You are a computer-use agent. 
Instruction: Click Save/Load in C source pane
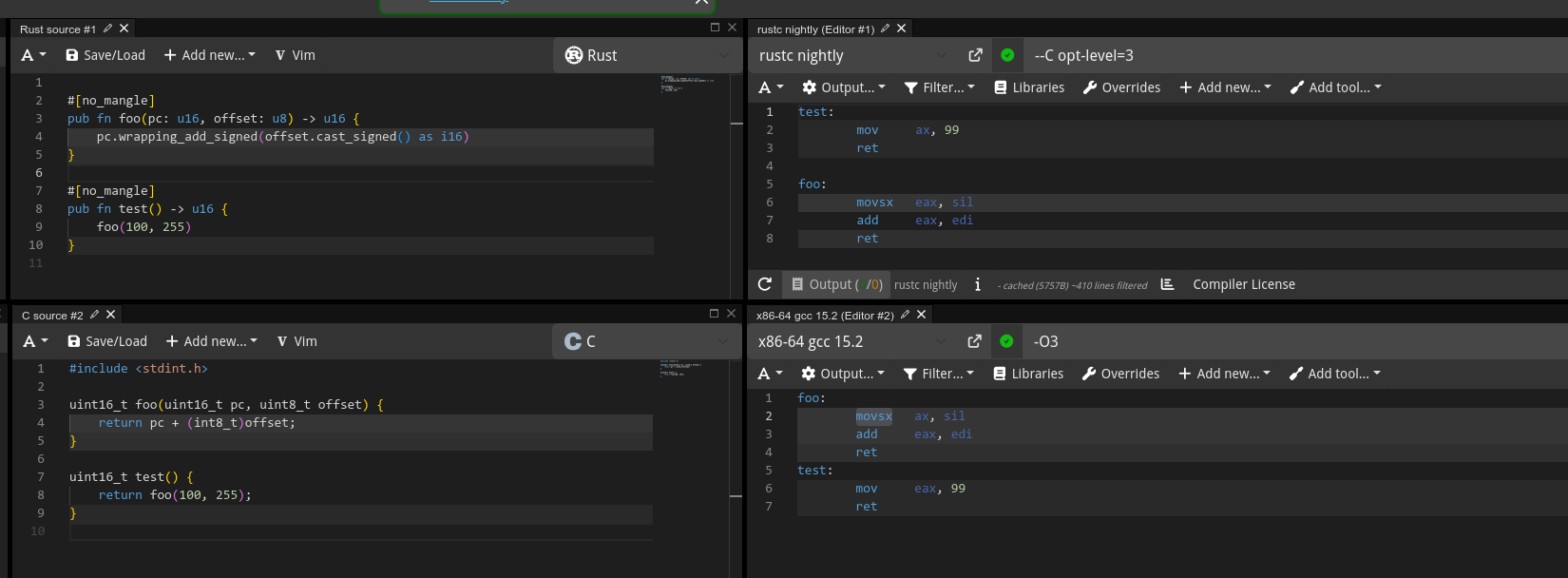[x=107, y=341]
